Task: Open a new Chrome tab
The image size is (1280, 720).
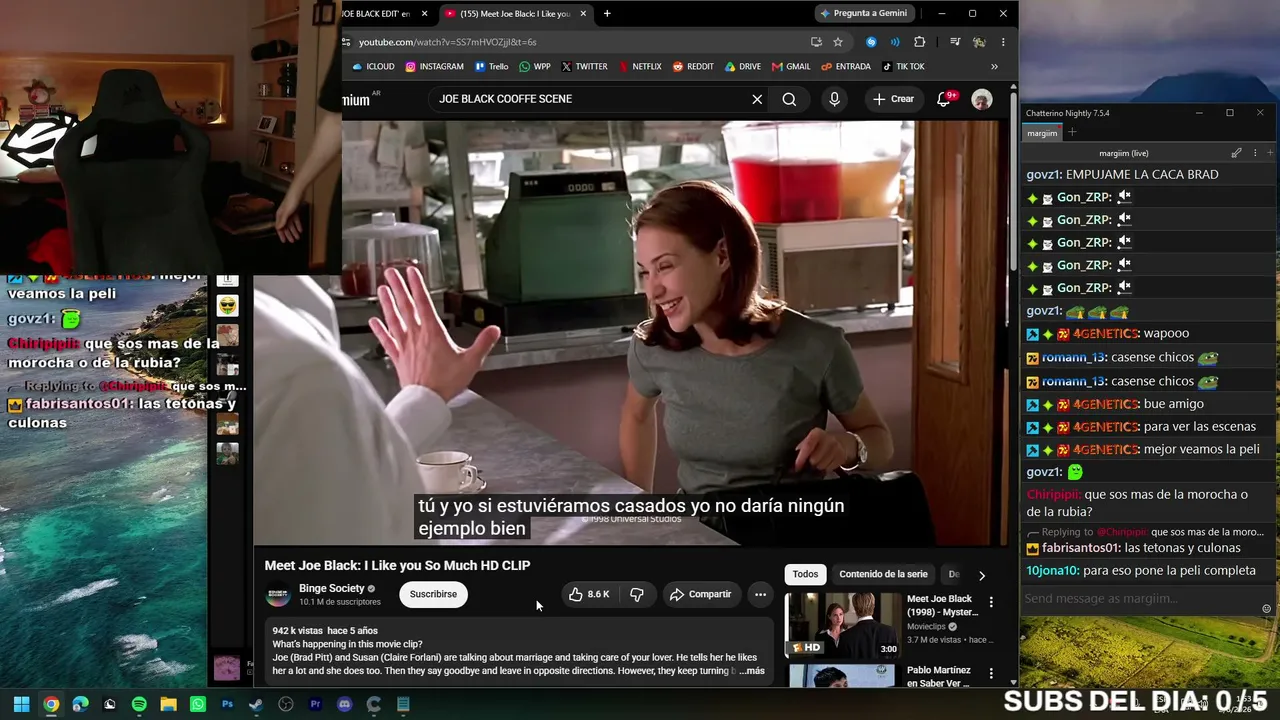Action: [607, 14]
